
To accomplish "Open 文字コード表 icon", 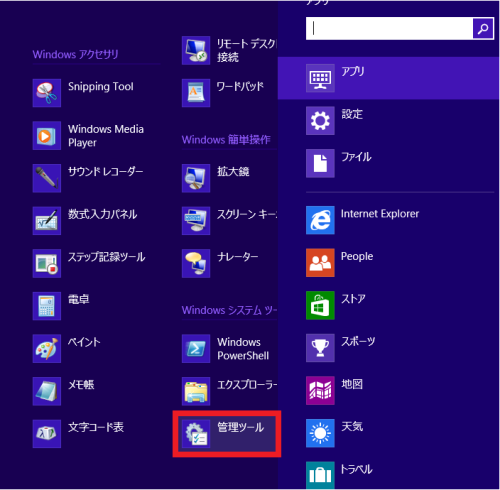I will (x=47, y=434).
